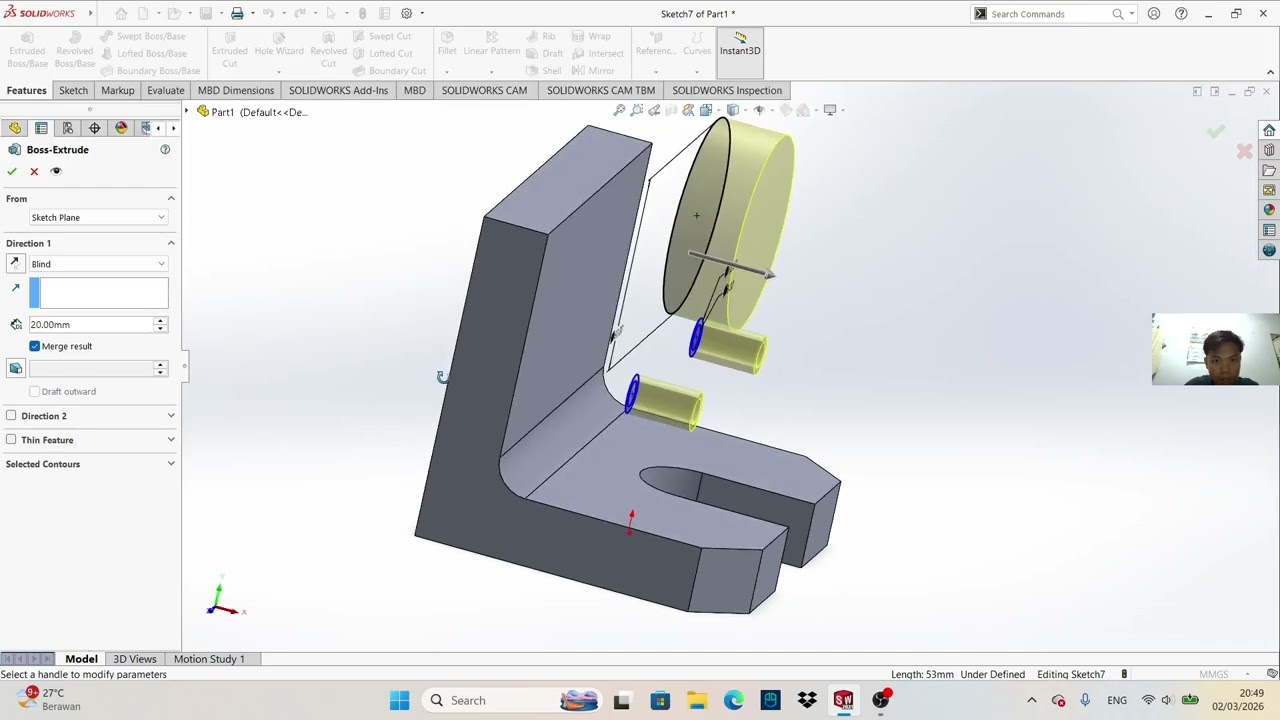Click the draft on/off button
Screen dimensions: 1280x720
pos(16,368)
